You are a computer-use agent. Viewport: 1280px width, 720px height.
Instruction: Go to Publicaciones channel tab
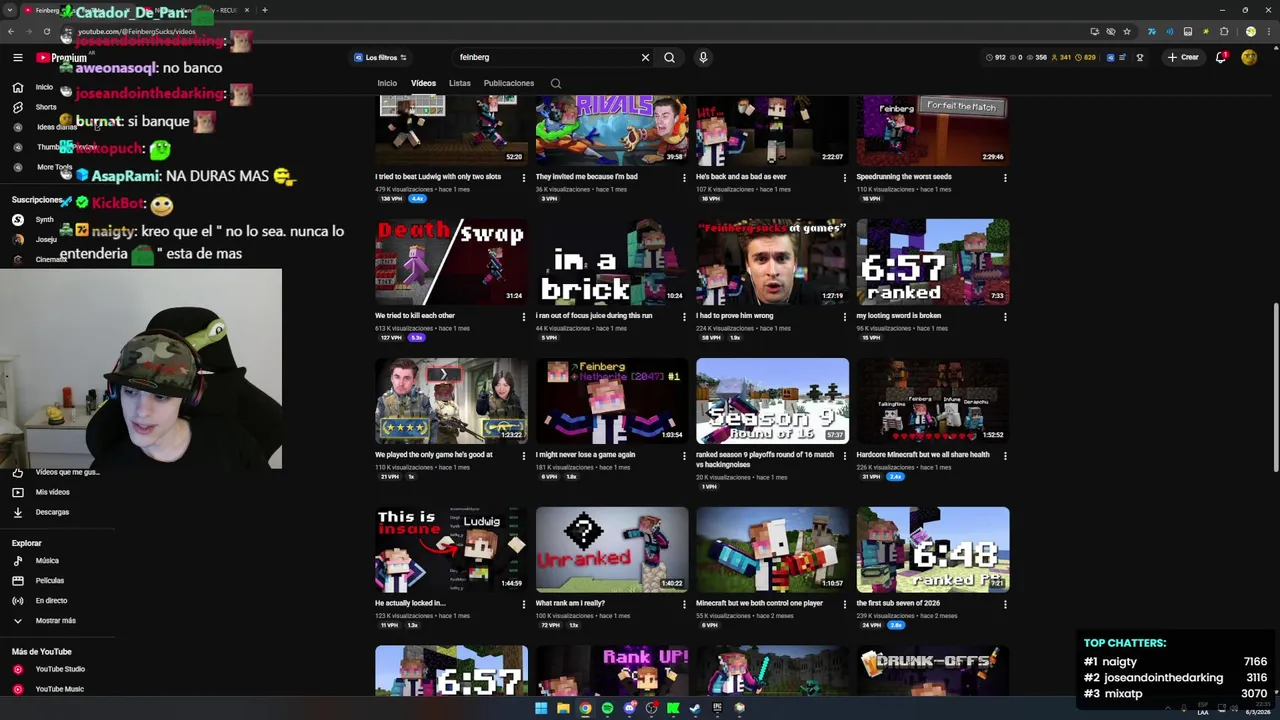509,83
